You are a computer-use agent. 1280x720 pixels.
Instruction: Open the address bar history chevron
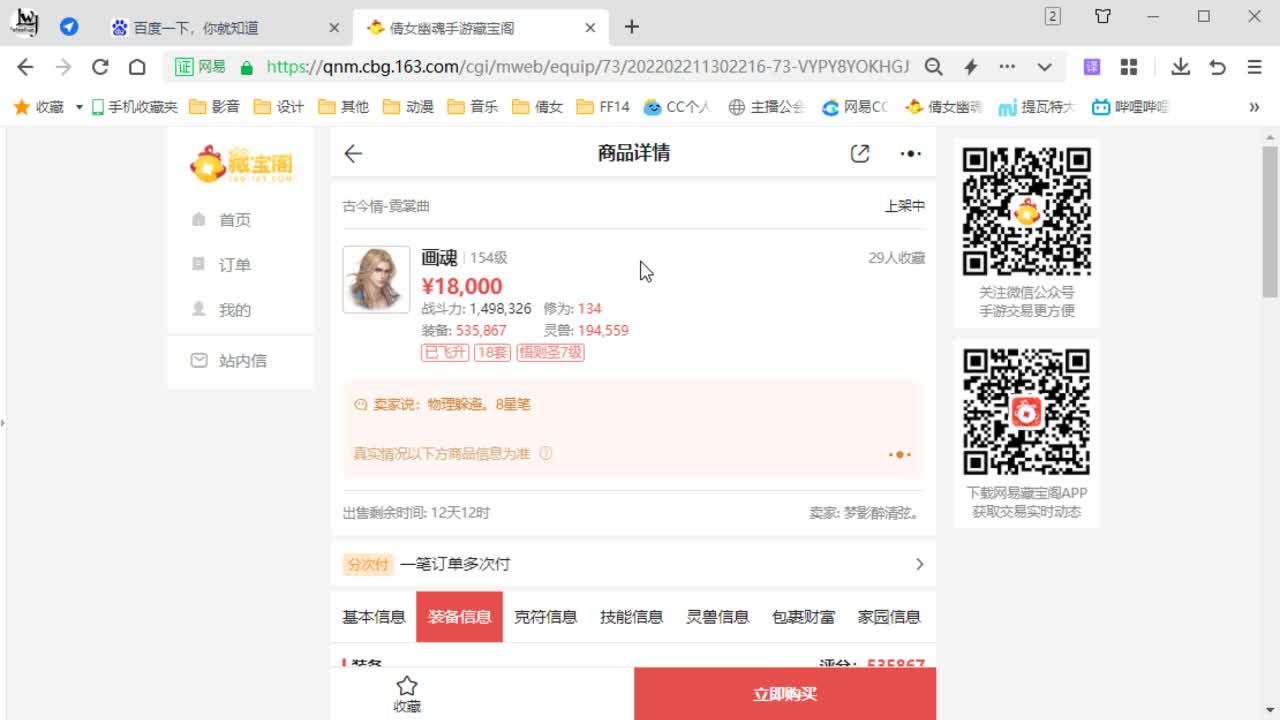1043,66
